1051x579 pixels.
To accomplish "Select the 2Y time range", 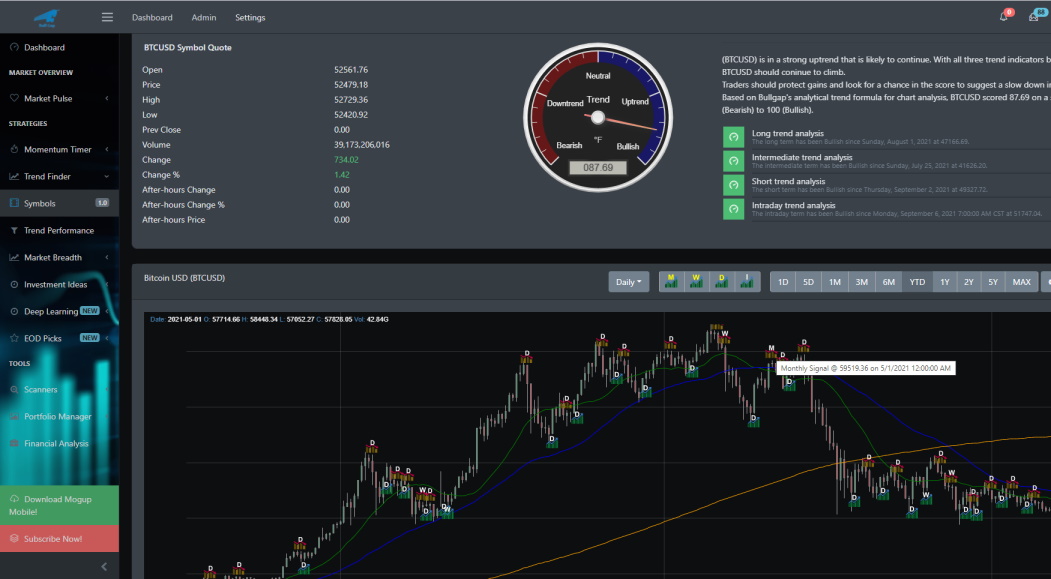I will tap(969, 282).
